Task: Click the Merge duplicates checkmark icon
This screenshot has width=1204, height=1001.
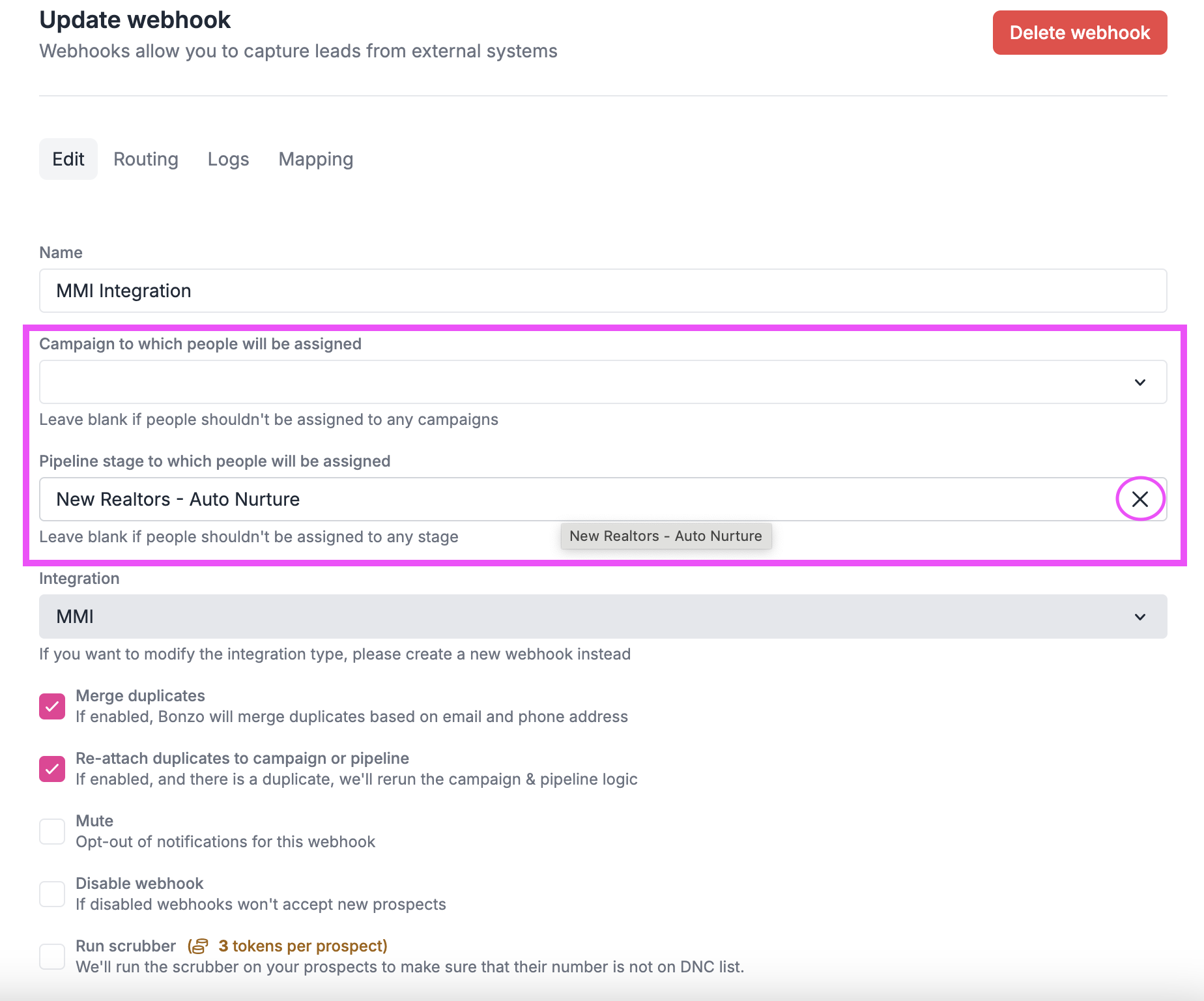Action: click(52, 706)
